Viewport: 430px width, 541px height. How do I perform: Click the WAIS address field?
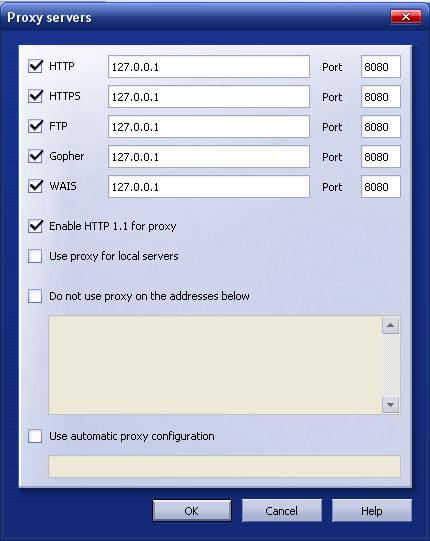209,187
